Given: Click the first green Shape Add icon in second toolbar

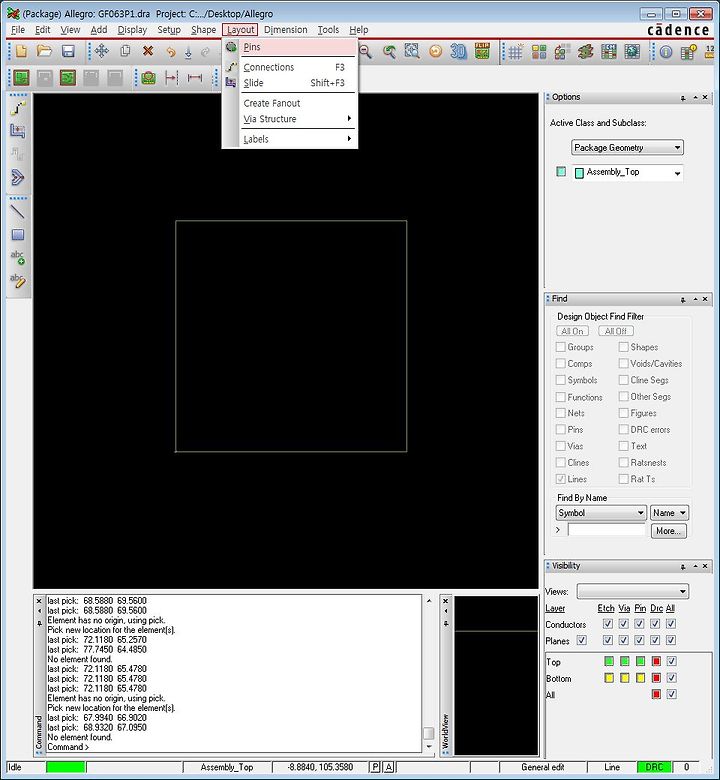Looking at the screenshot, I should (x=21, y=78).
